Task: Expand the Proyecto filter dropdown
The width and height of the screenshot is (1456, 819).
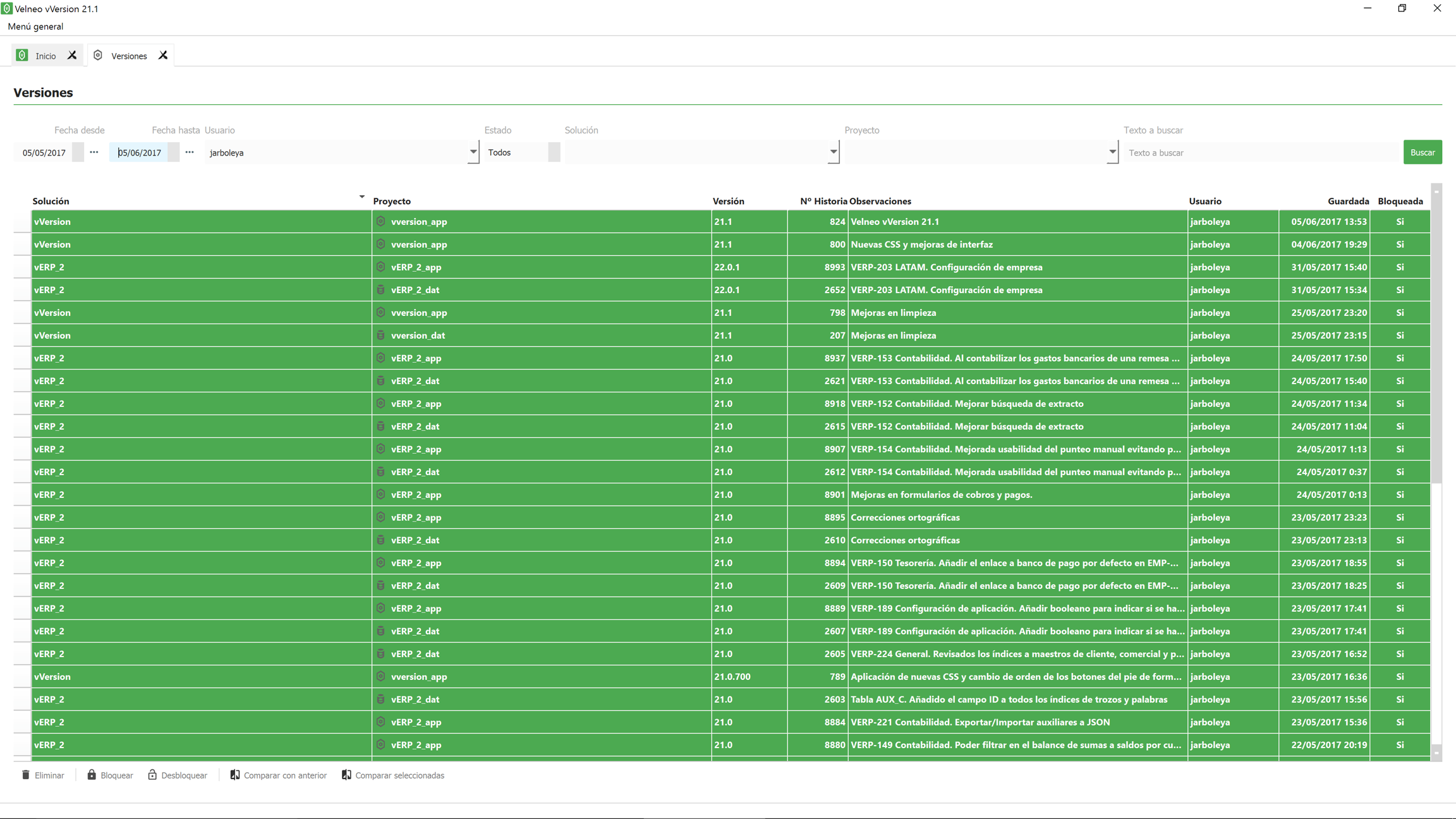Action: tap(1112, 152)
